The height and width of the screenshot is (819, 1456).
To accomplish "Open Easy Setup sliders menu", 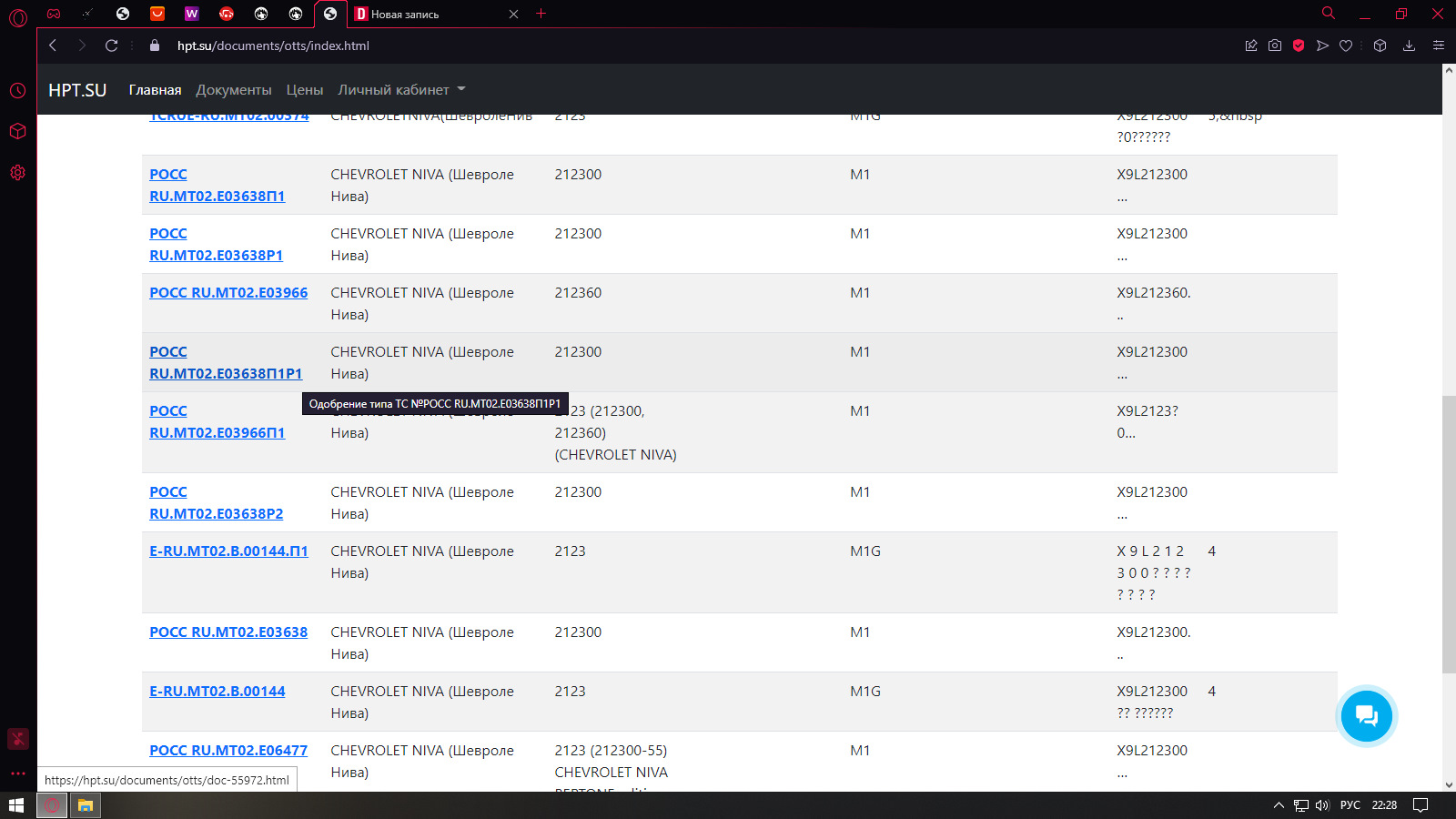I will [1439, 45].
